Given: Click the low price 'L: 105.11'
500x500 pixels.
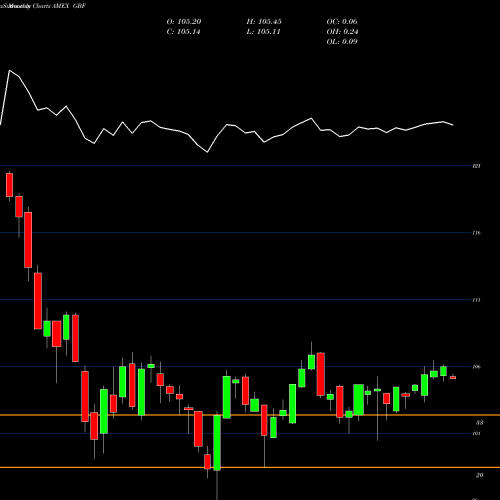Looking at the screenshot, I should point(263,32).
